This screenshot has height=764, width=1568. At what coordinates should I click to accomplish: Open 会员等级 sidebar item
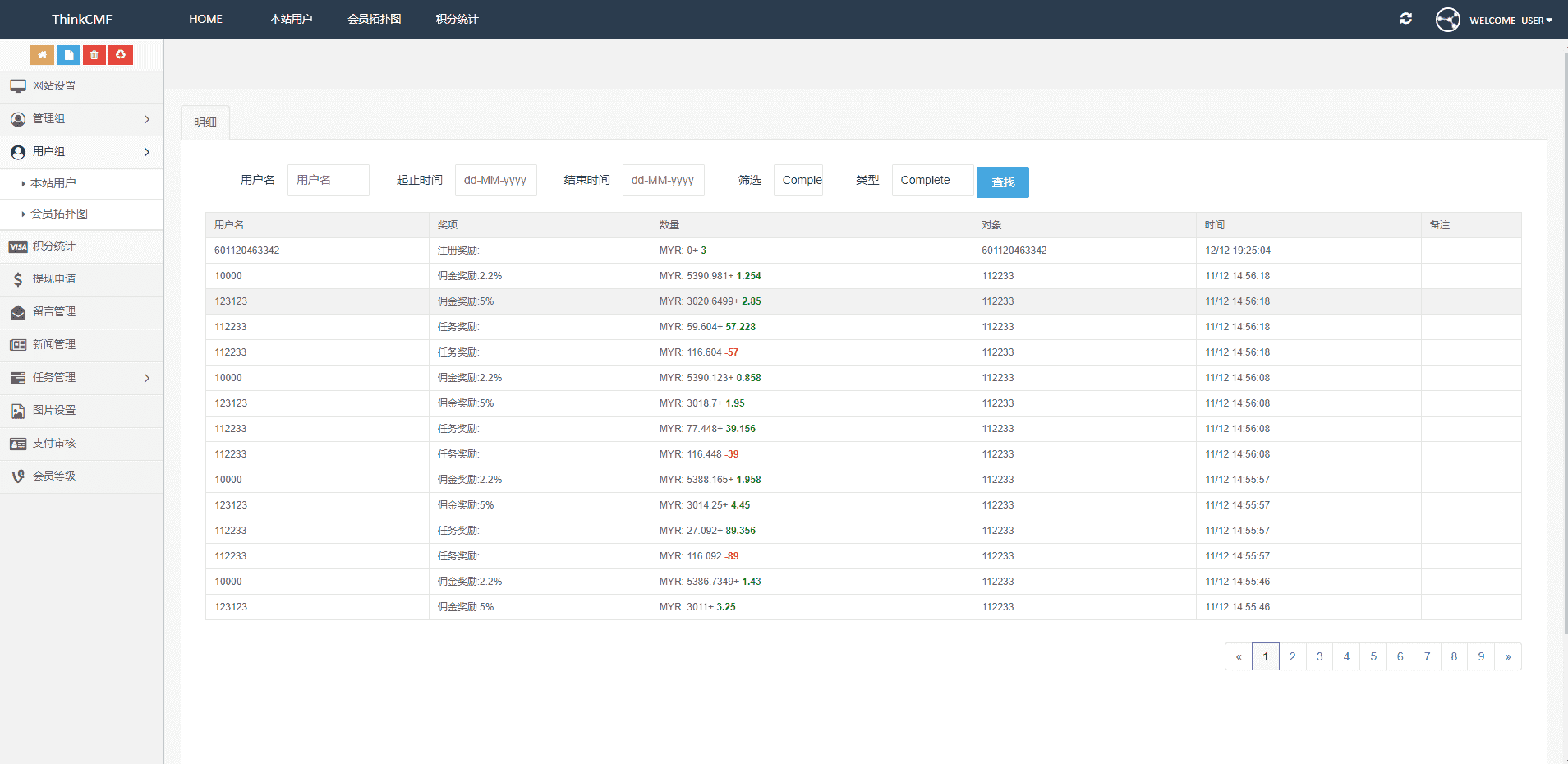pos(54,476)
